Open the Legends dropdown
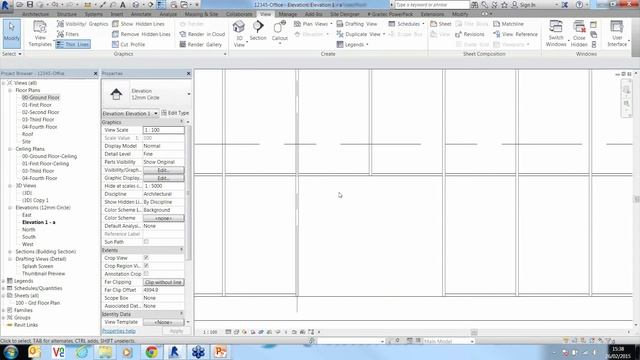Viewport: 640px width, 360px height. pos(352,44)
